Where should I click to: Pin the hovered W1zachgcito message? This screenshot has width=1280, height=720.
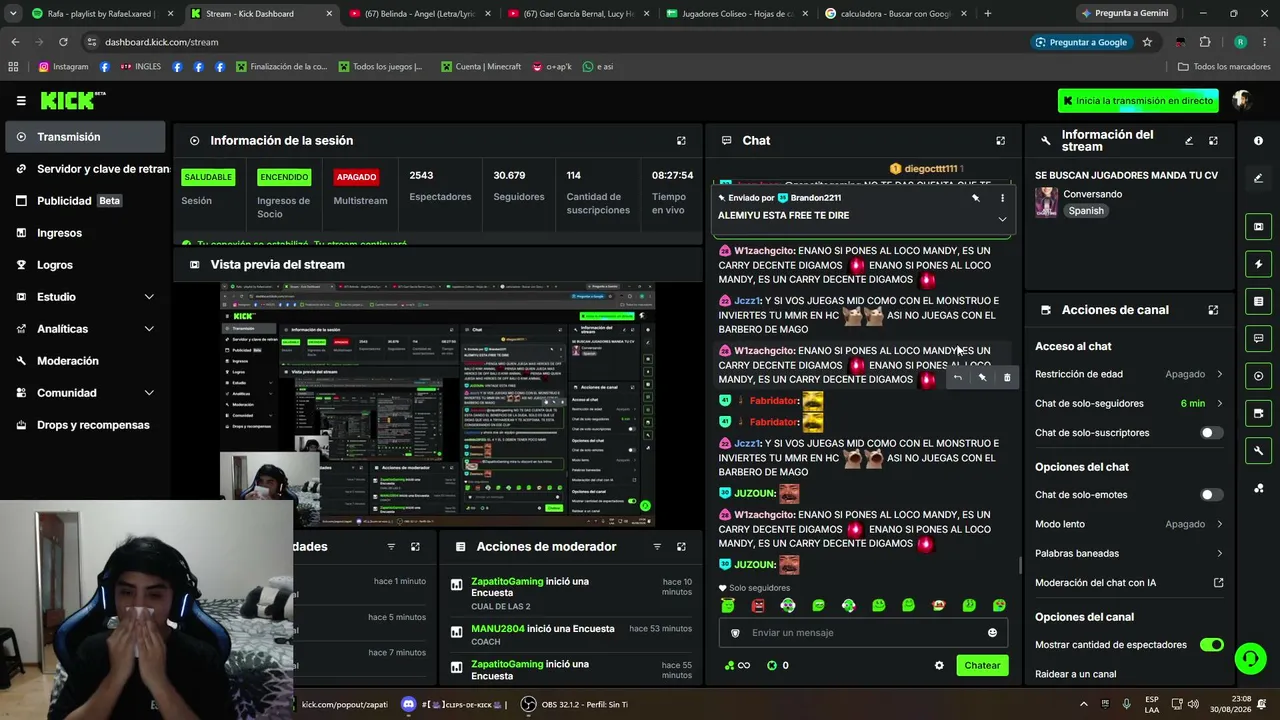[982, 377]
